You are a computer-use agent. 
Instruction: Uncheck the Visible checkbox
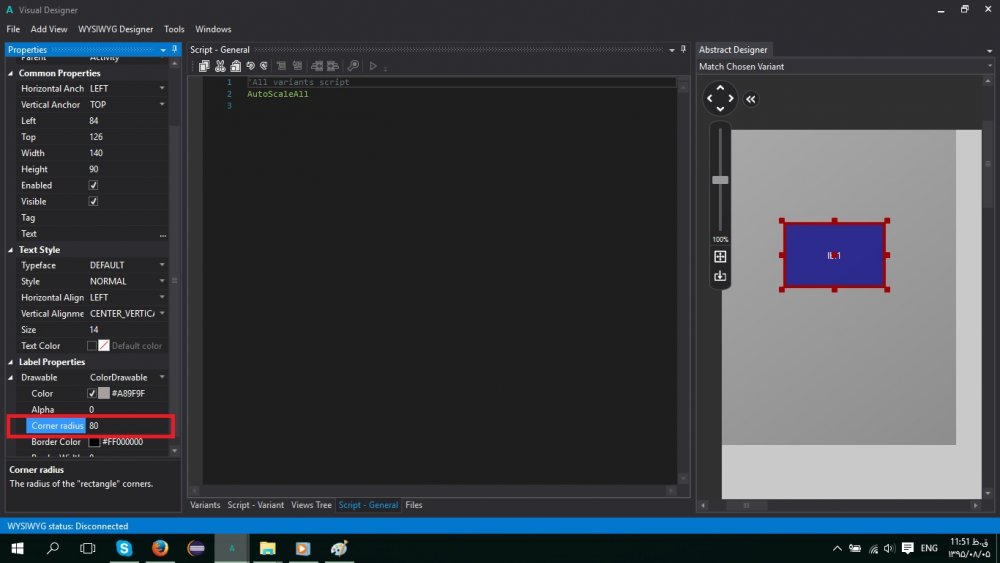click(x=93, y=201)
